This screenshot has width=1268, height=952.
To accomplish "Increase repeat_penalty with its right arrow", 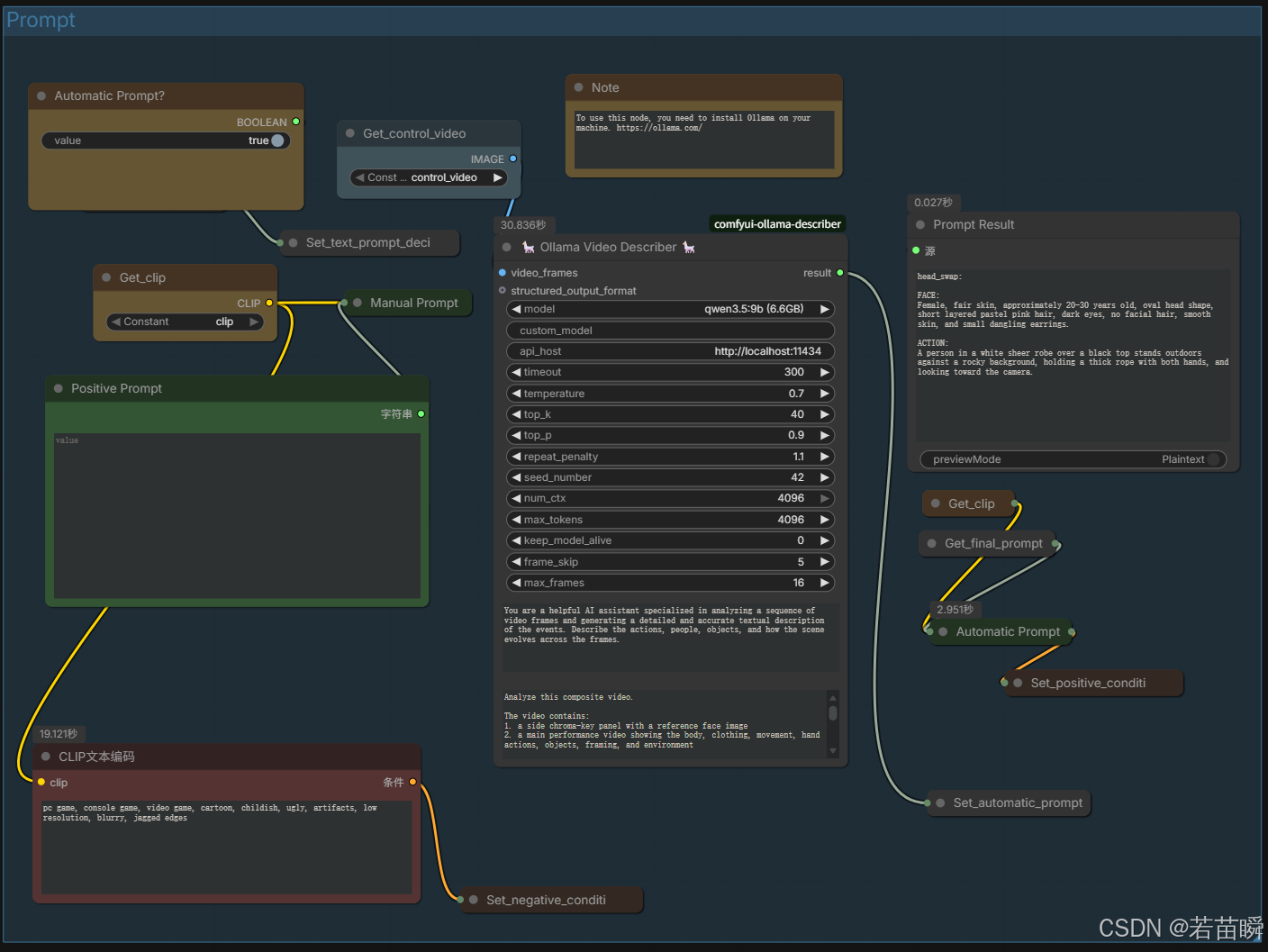I will point(824,457).
